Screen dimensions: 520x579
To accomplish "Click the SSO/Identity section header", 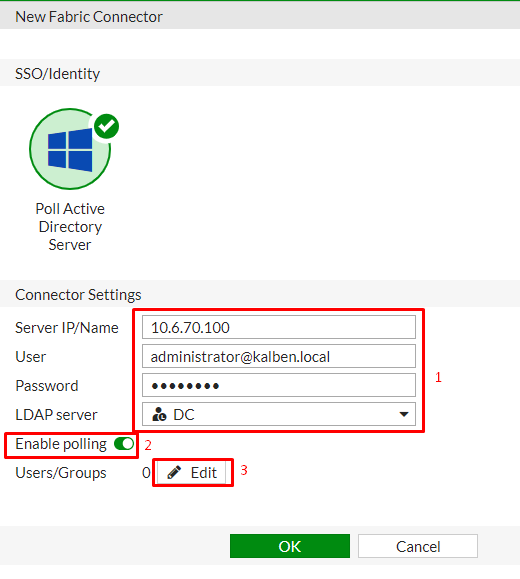I will (x=57, y=74).
